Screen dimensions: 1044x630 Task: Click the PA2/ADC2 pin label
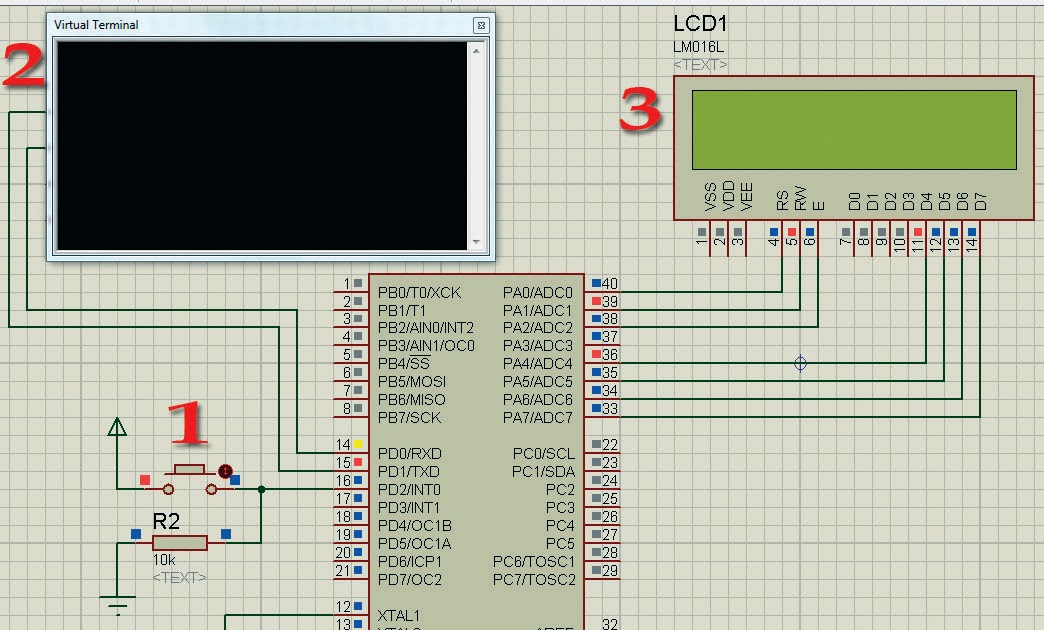(538, 328)
